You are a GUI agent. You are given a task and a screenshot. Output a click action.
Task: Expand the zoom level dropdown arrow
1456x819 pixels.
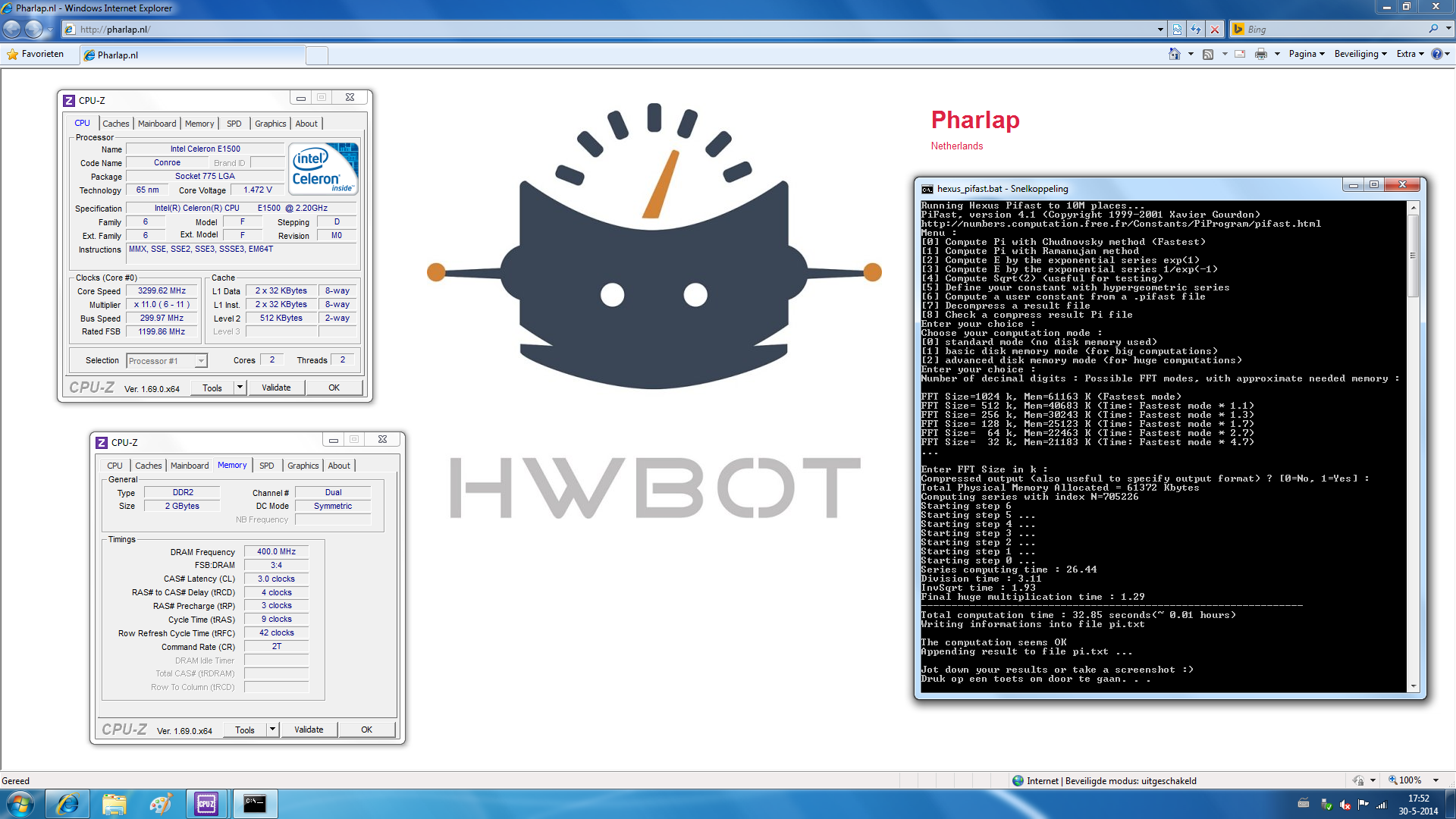click(1436, 780)
